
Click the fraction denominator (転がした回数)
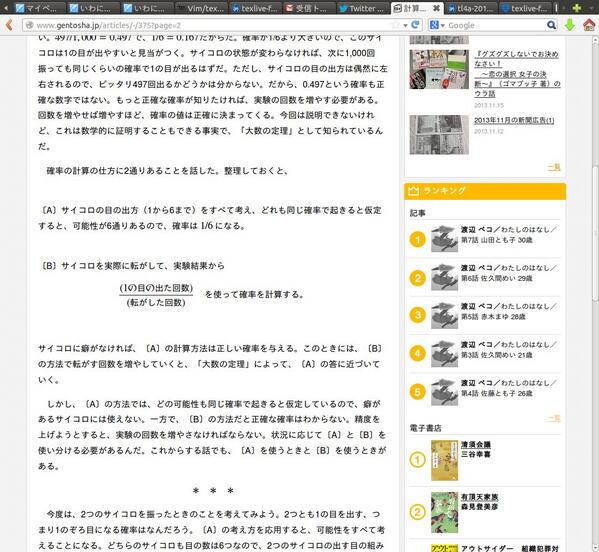point(156,303)
